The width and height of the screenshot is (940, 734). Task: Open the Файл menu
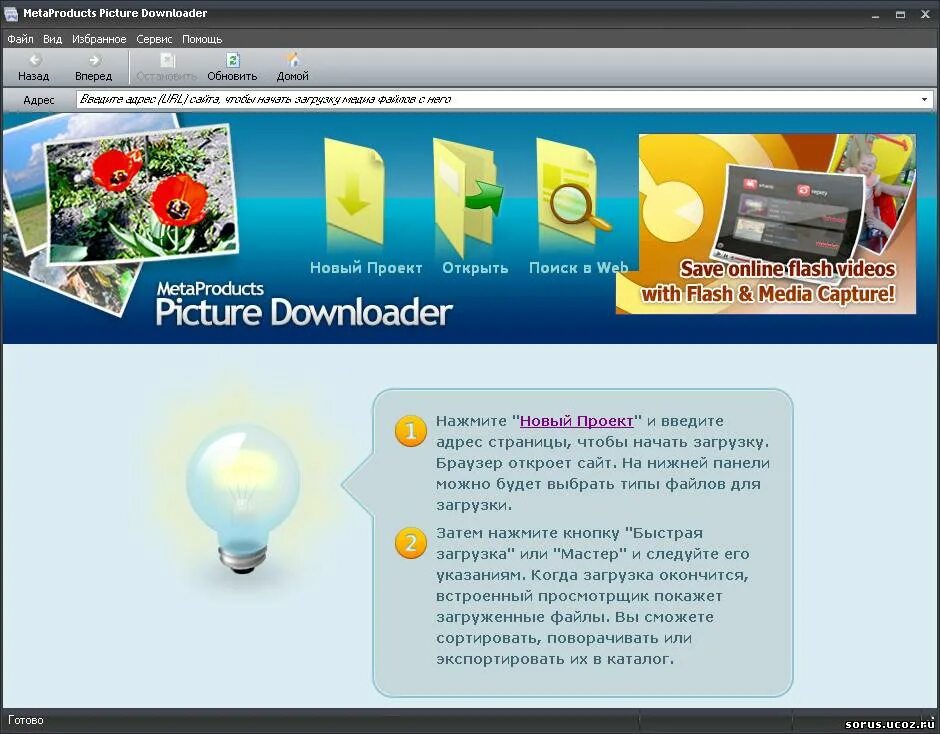click(20, 39)
